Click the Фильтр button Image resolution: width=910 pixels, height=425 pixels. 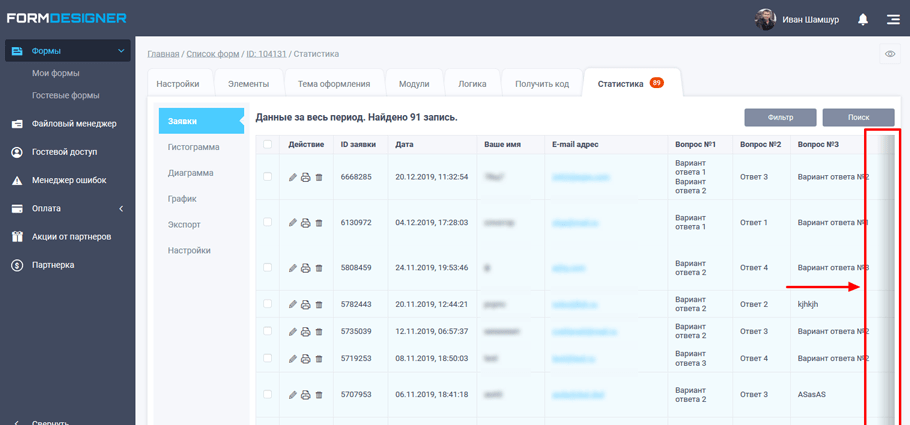[780, 117]
